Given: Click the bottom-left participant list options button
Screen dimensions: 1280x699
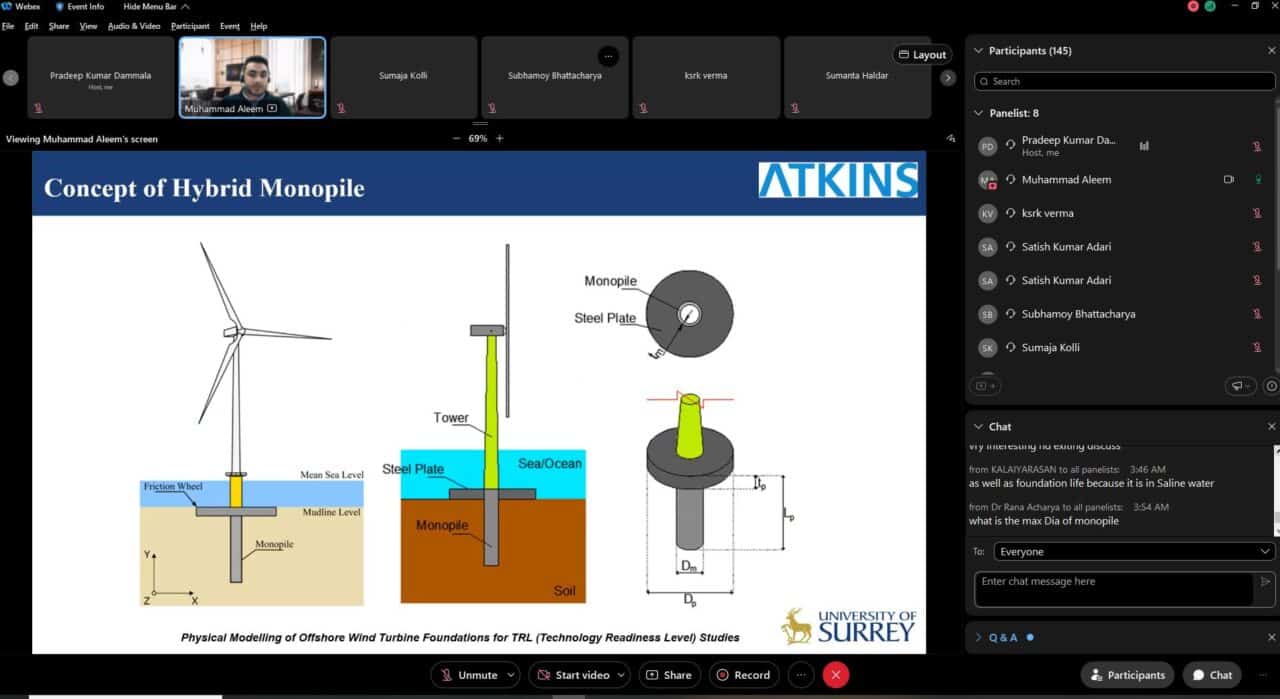Looking at the screenshot, I should coord(985,385).
